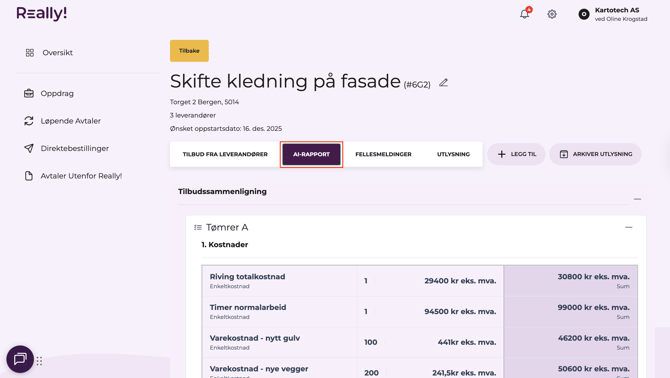The width and height of the screenshot is (670, 378).
Task: Click the 3 leverandører text
Action: pos(193,115)
